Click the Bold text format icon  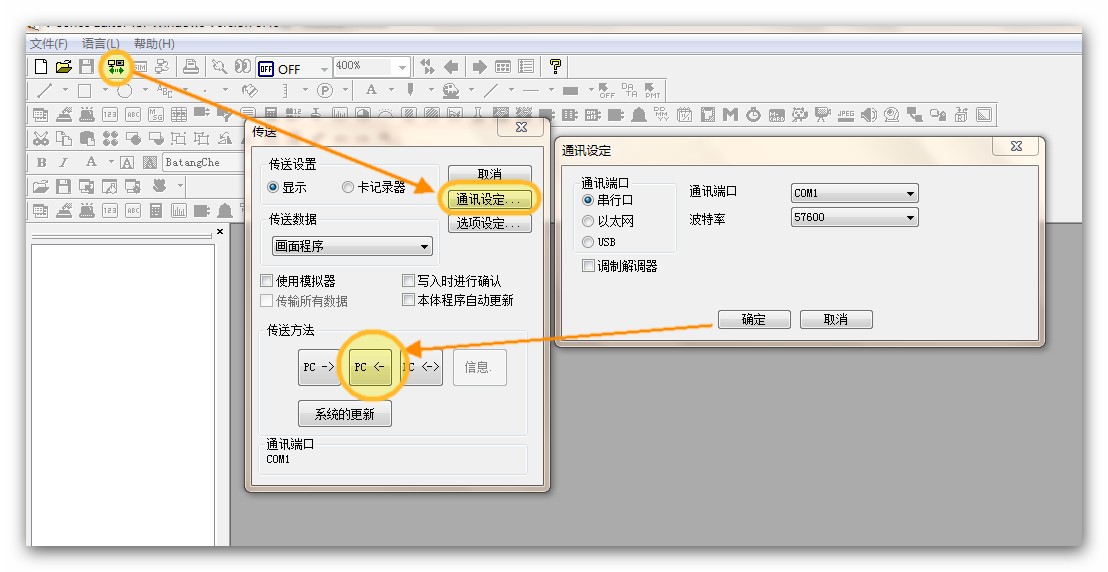tap(41, 162)
